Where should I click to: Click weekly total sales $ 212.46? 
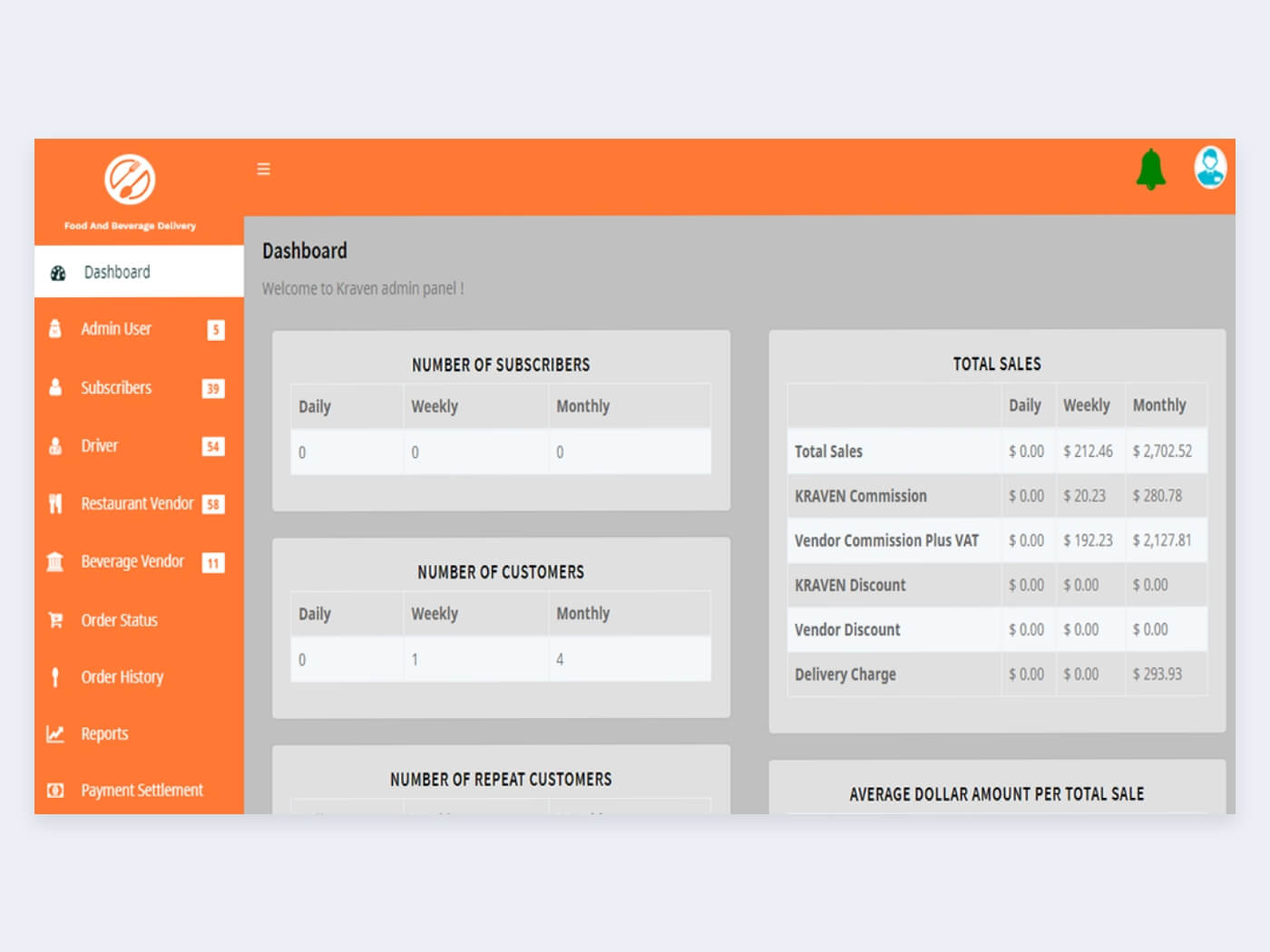[x=1088, y=451]
